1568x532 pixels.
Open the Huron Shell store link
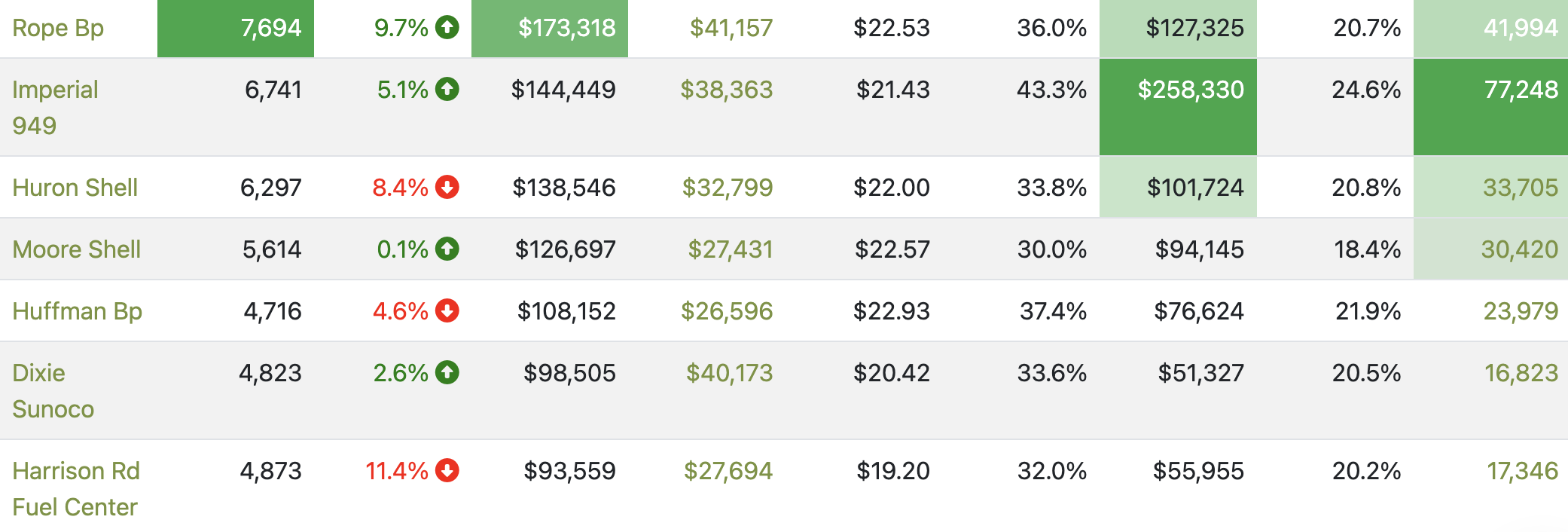75,187
